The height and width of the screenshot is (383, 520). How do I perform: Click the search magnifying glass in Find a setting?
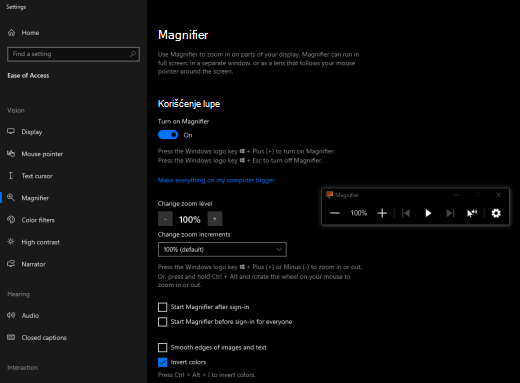click(x=133, y=54)
